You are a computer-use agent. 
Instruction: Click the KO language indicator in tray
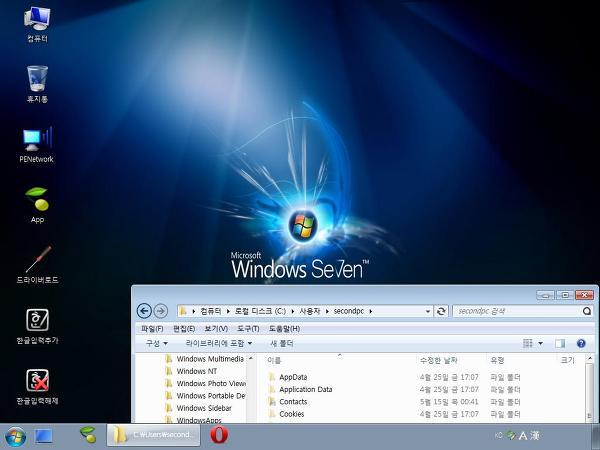[499, 435]
